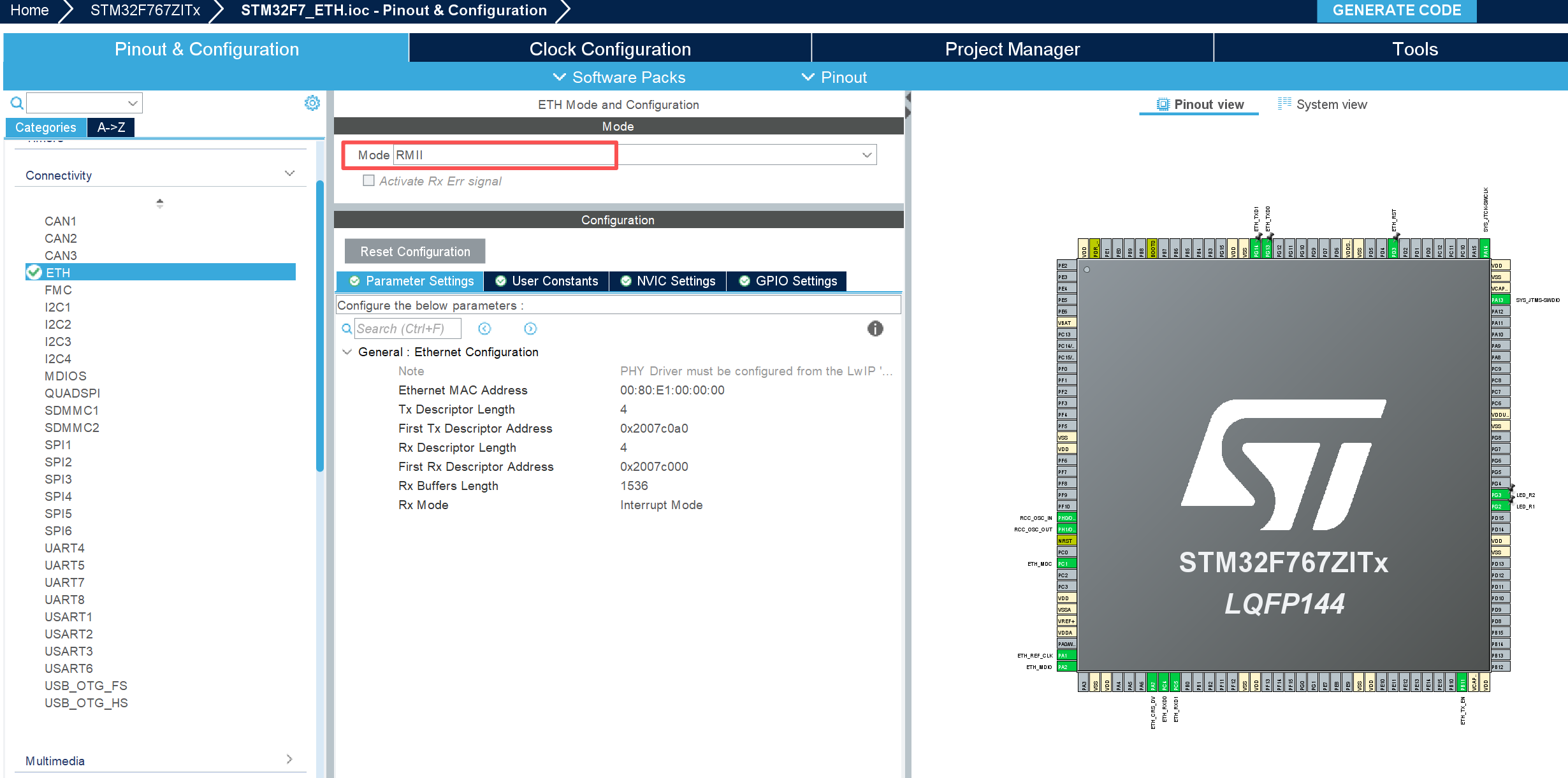Viewport: 1568px width, 778px height.
Task: Open the GPIO Settings tab
Action: point(787,281)
